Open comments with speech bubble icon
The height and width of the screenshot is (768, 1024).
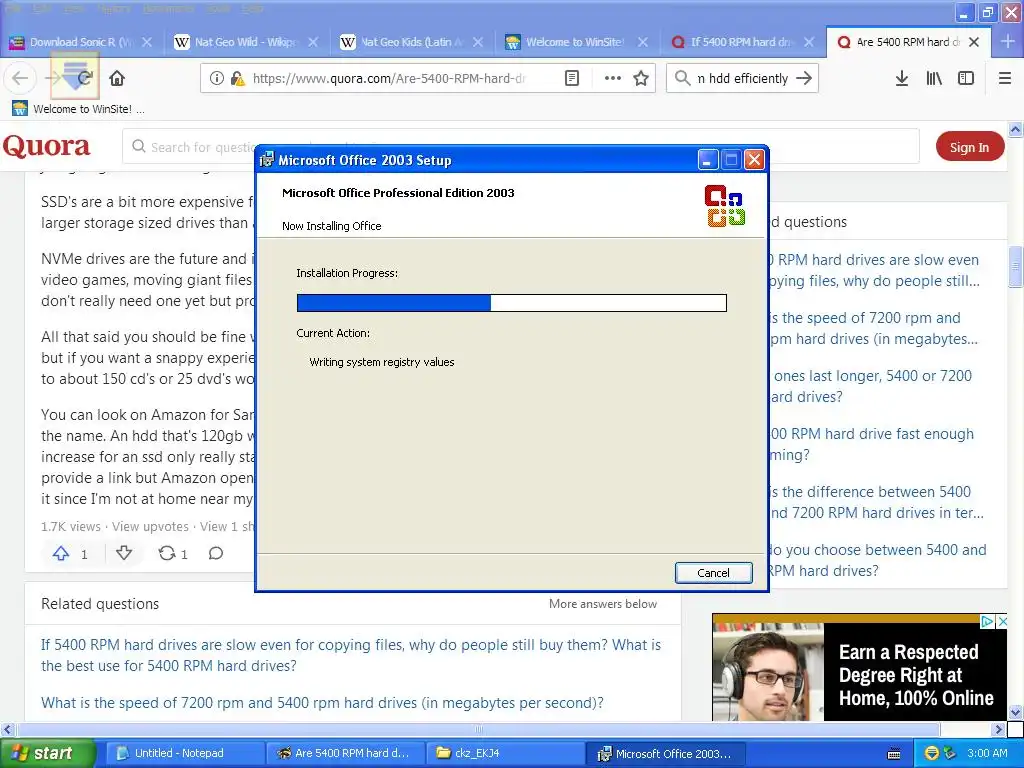[216, 554]
